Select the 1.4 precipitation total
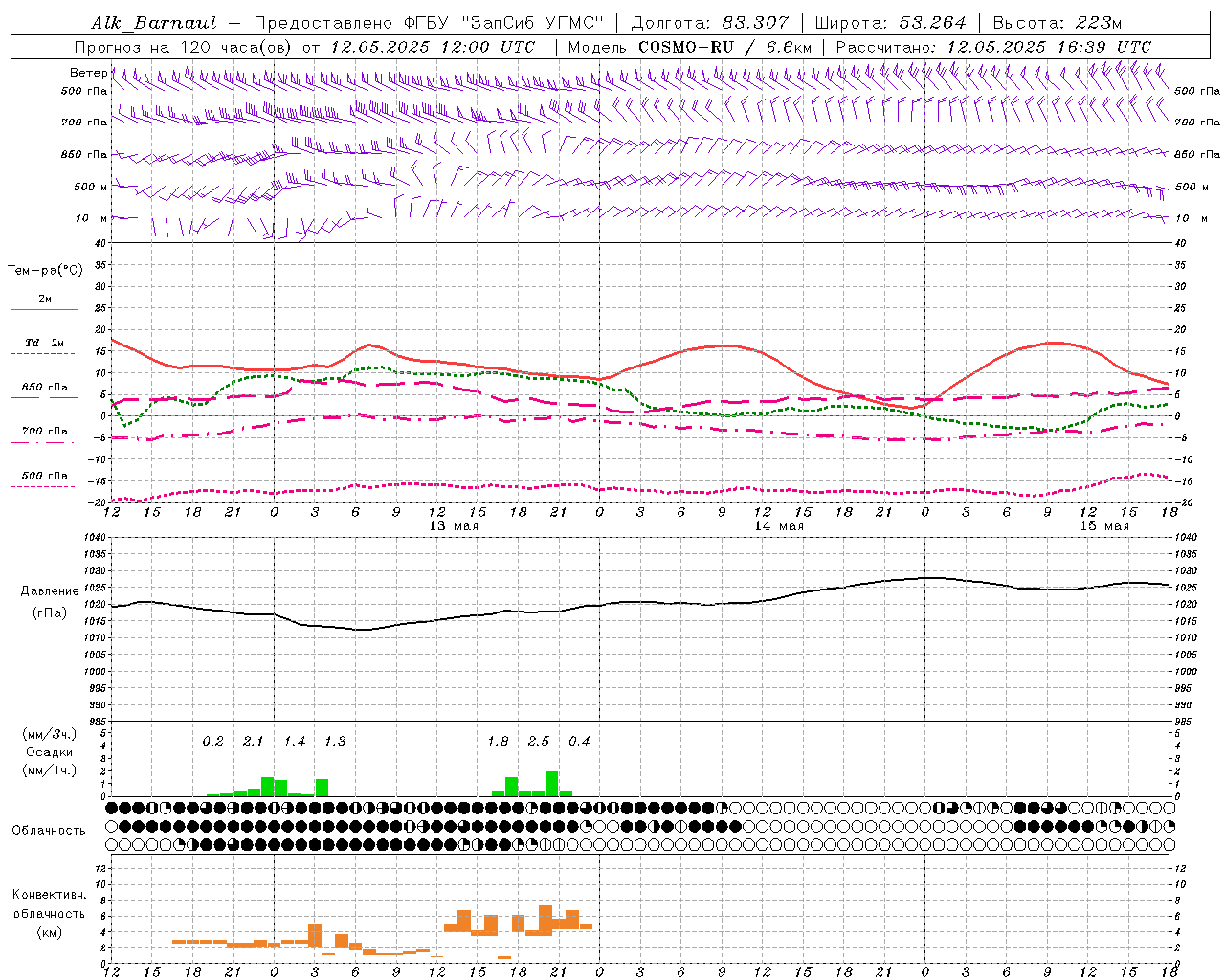Screen dimensions: 1225x980 (294, 742)
